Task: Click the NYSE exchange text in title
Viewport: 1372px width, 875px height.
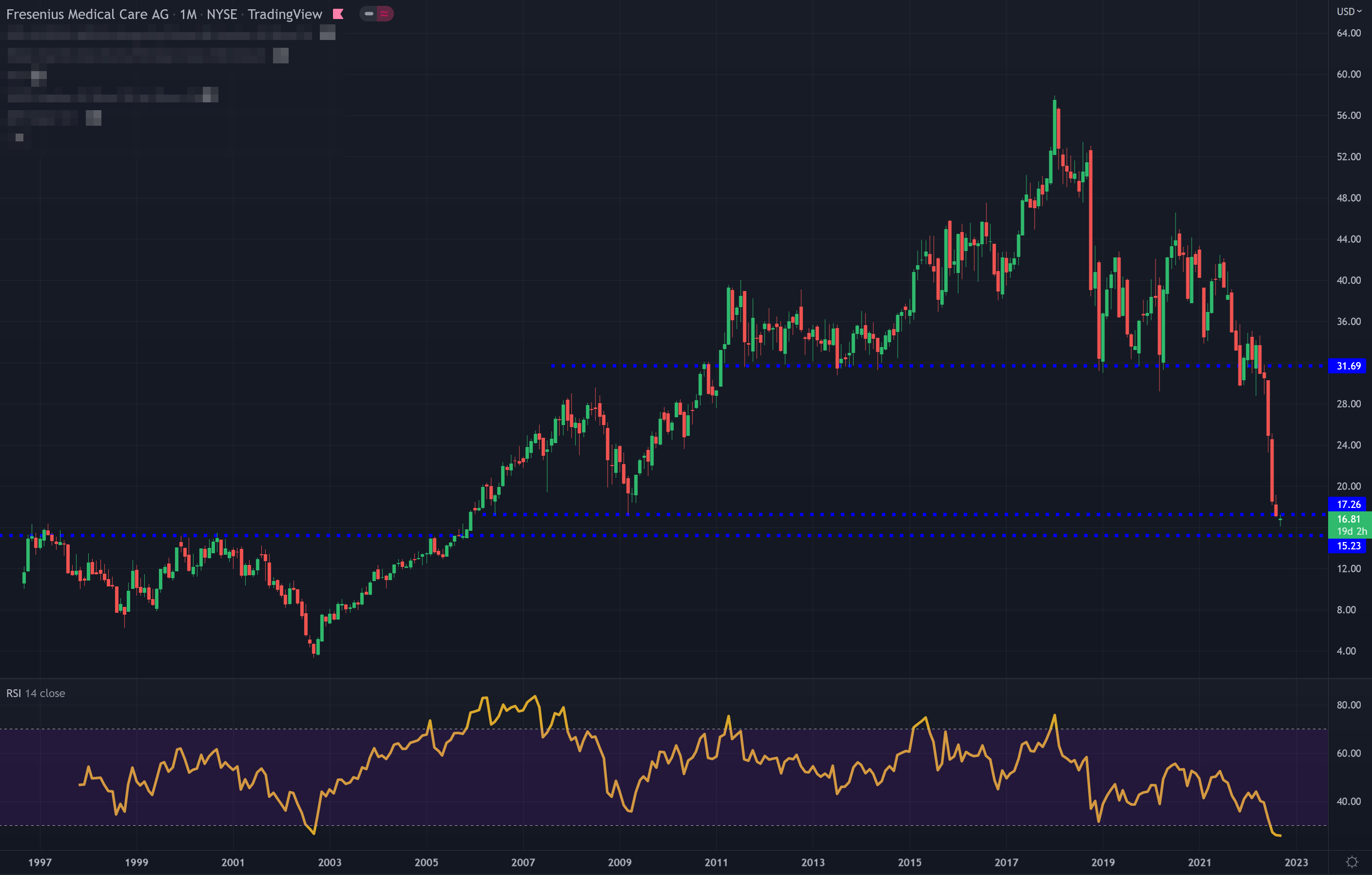Action: click(222, 14)
